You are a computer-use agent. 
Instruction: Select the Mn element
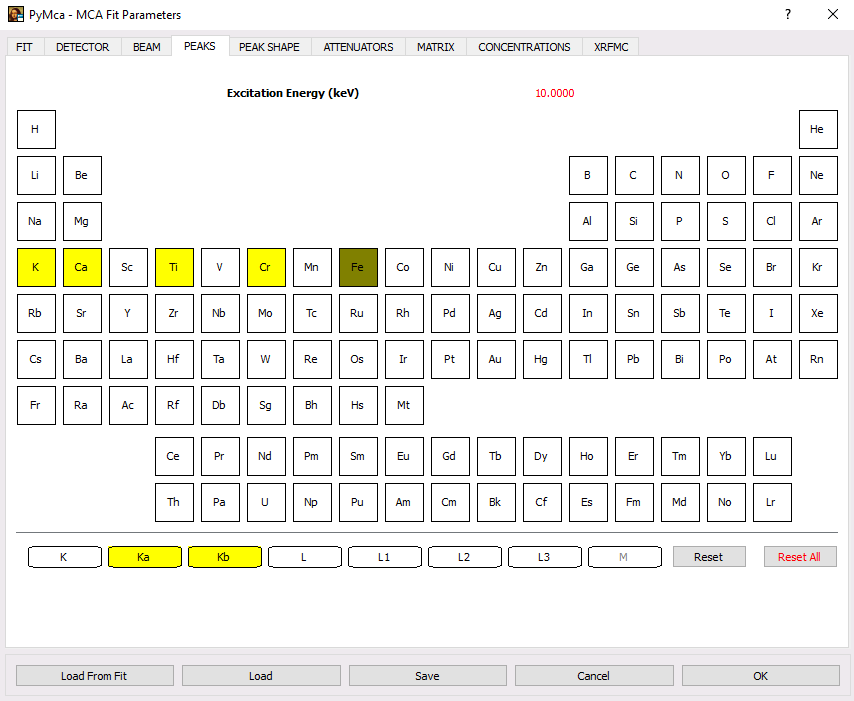(x=312, y=267)
